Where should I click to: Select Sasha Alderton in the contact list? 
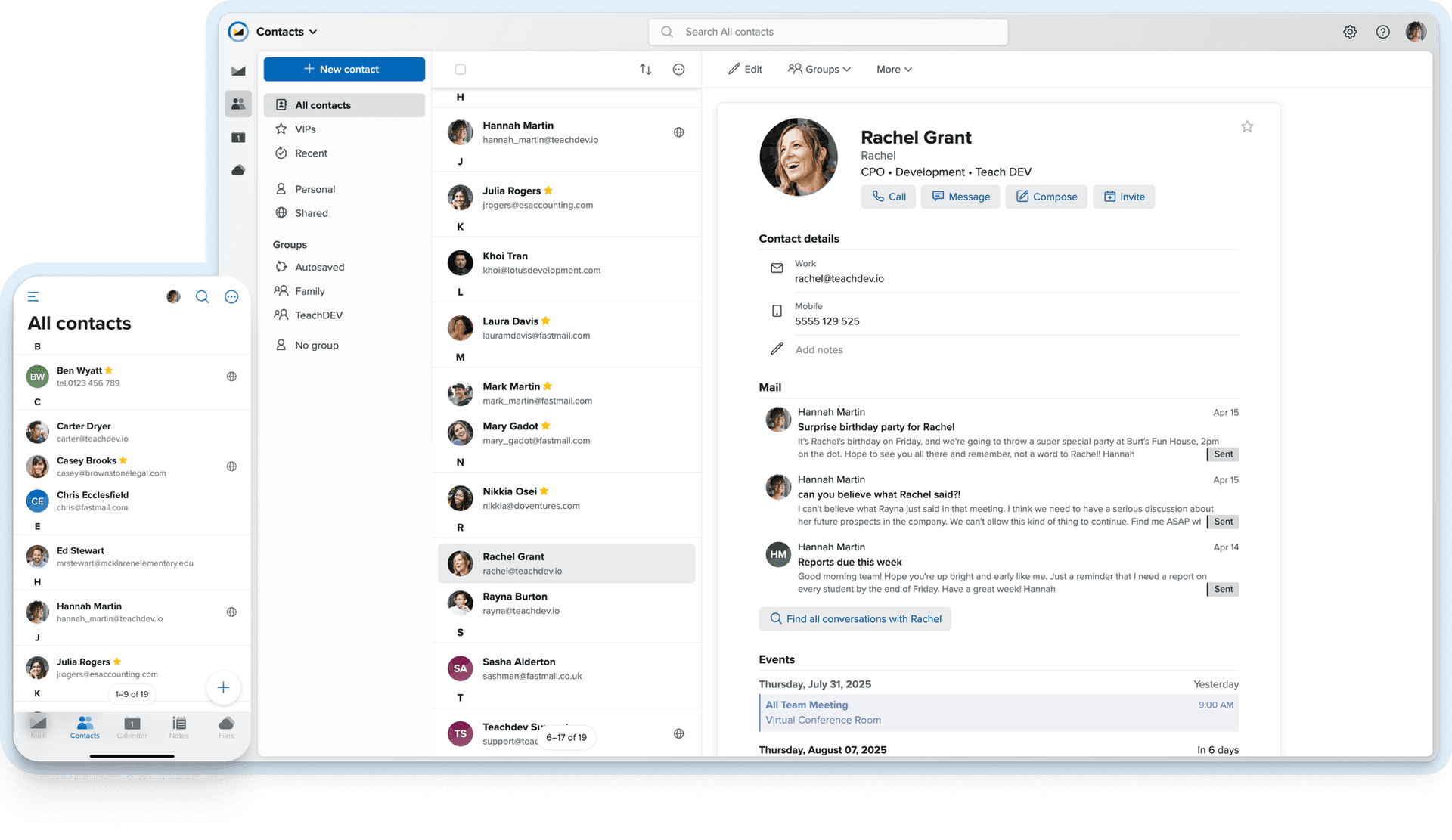click(x=566, y=668)
